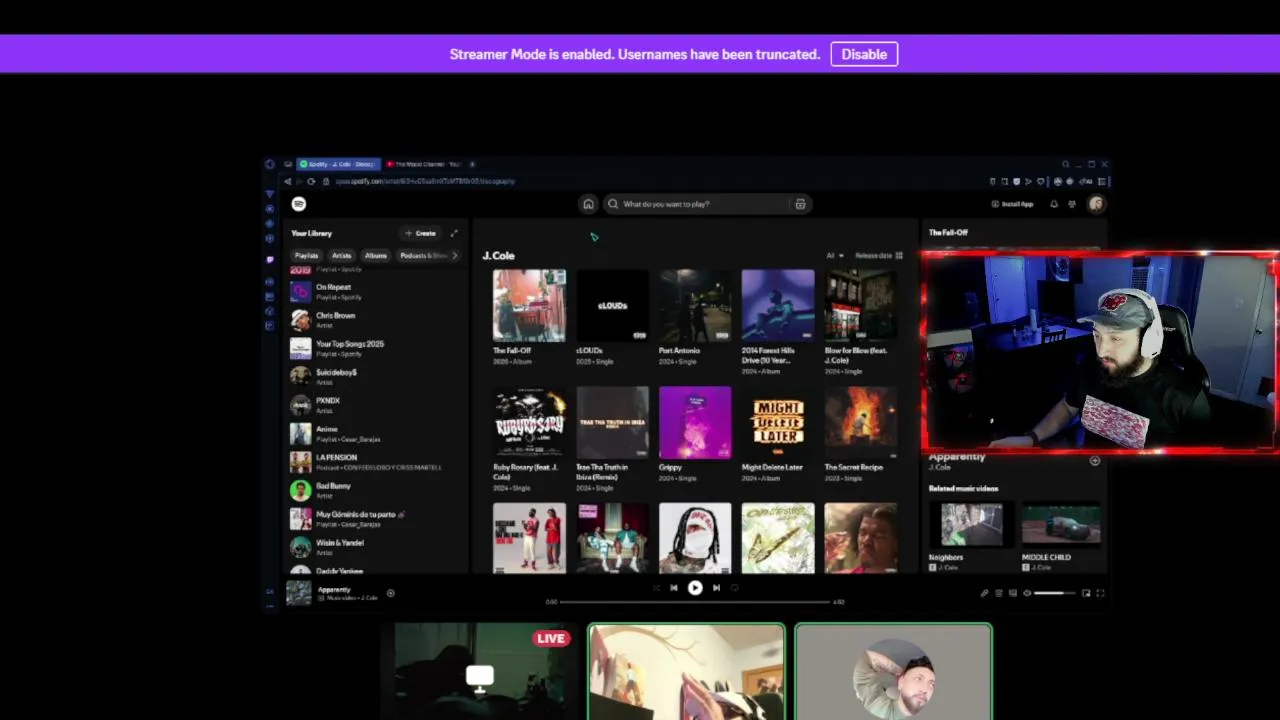
Task: Open the Spotify profile avatar menu
Action: [1096, 204]
